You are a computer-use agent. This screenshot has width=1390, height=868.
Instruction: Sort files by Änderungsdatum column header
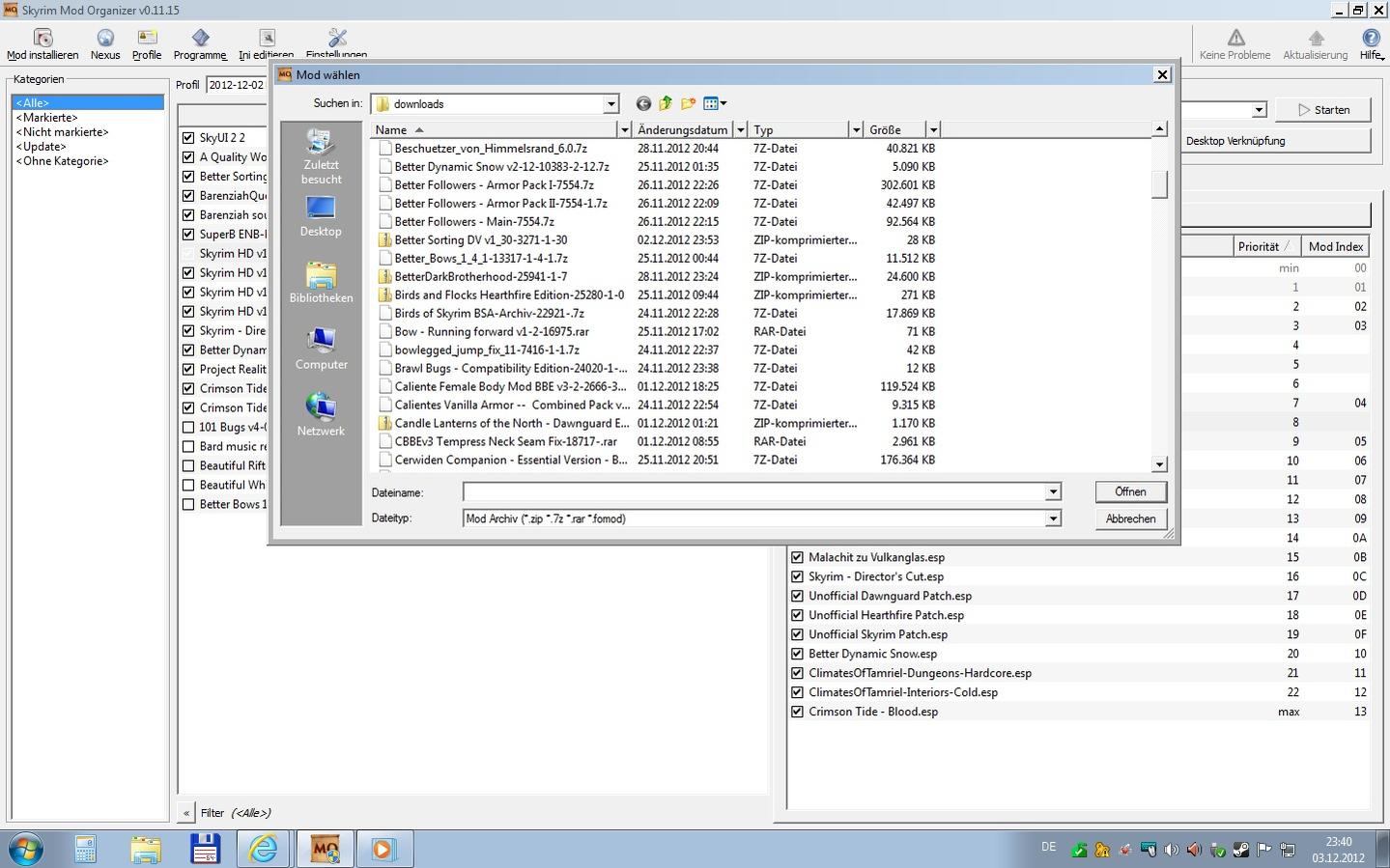tap(682, 129)
